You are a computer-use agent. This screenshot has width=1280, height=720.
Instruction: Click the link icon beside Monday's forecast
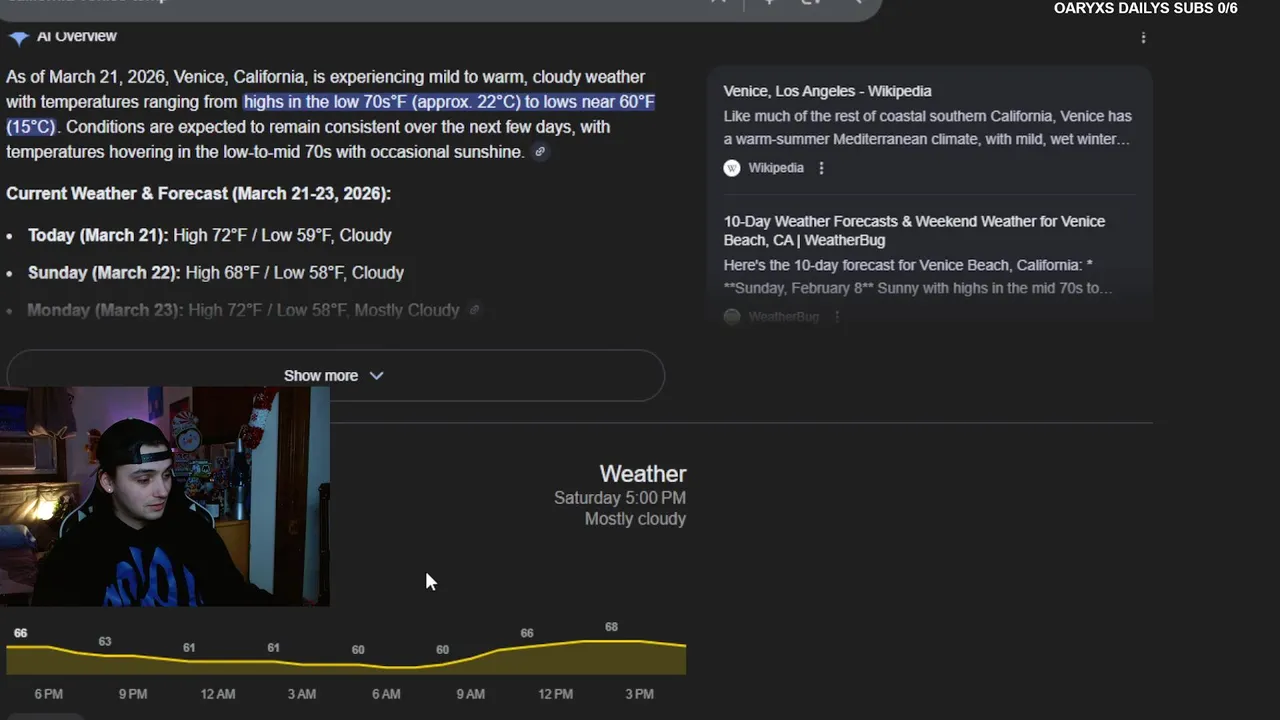[x=475, y=310]
